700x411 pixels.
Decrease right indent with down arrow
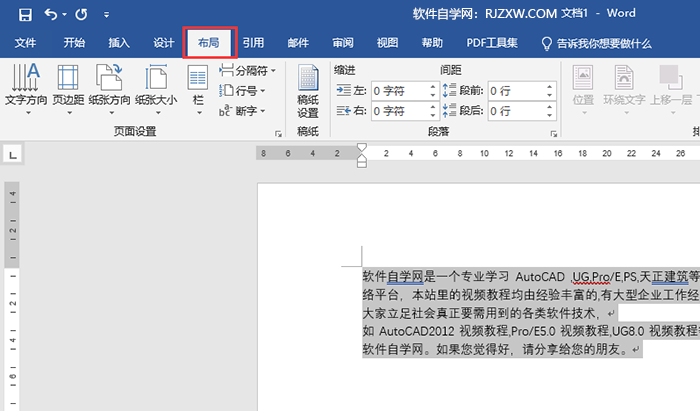(x=433, y=115)
